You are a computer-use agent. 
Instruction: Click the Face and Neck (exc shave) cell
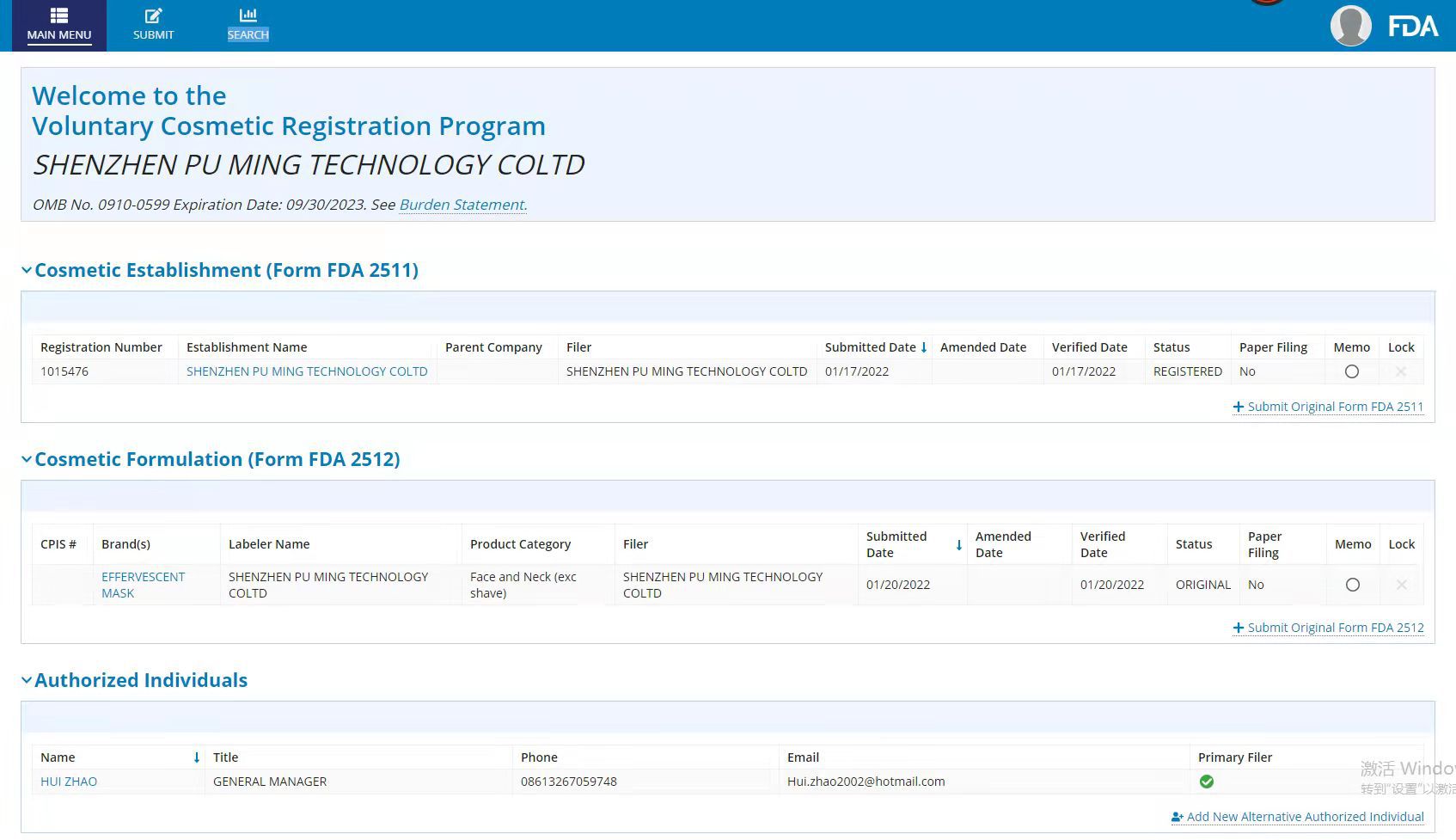(x=523, y=585)
